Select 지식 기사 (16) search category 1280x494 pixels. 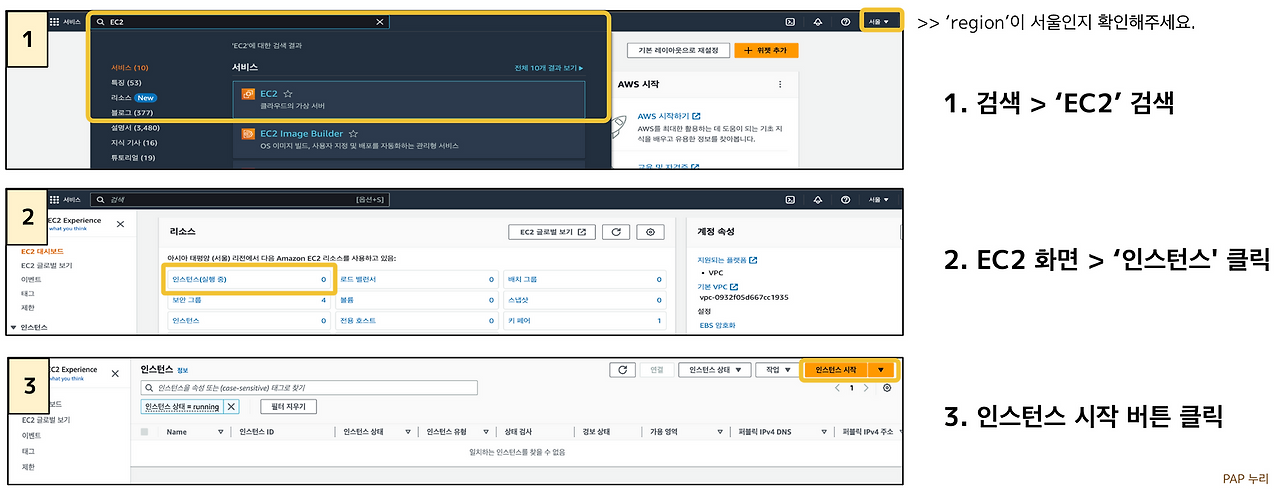[134, 143]
